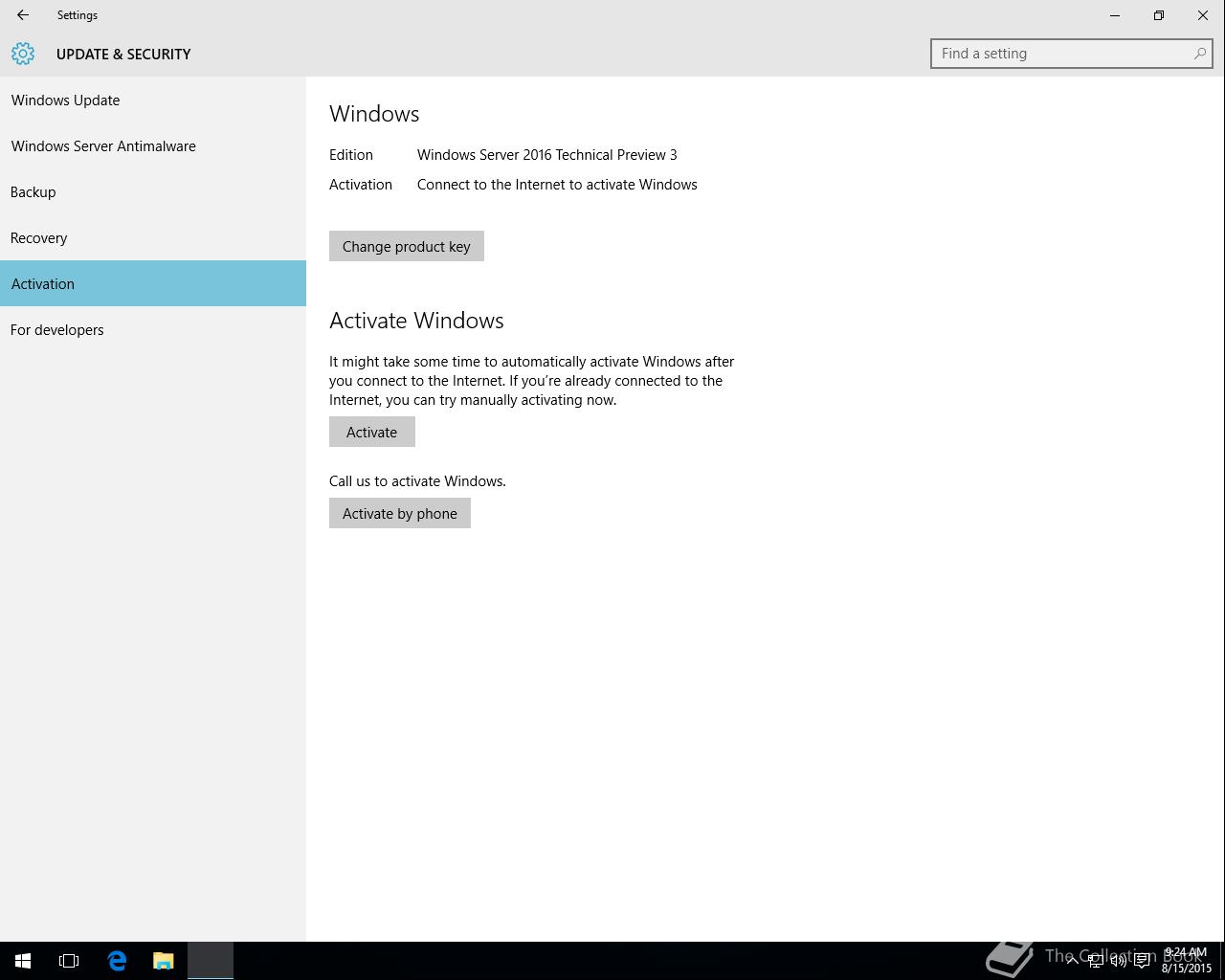Click the 'Edition' label
Image resolution: width=1225 pixels, height=980 pixels.
pos(351,155)
